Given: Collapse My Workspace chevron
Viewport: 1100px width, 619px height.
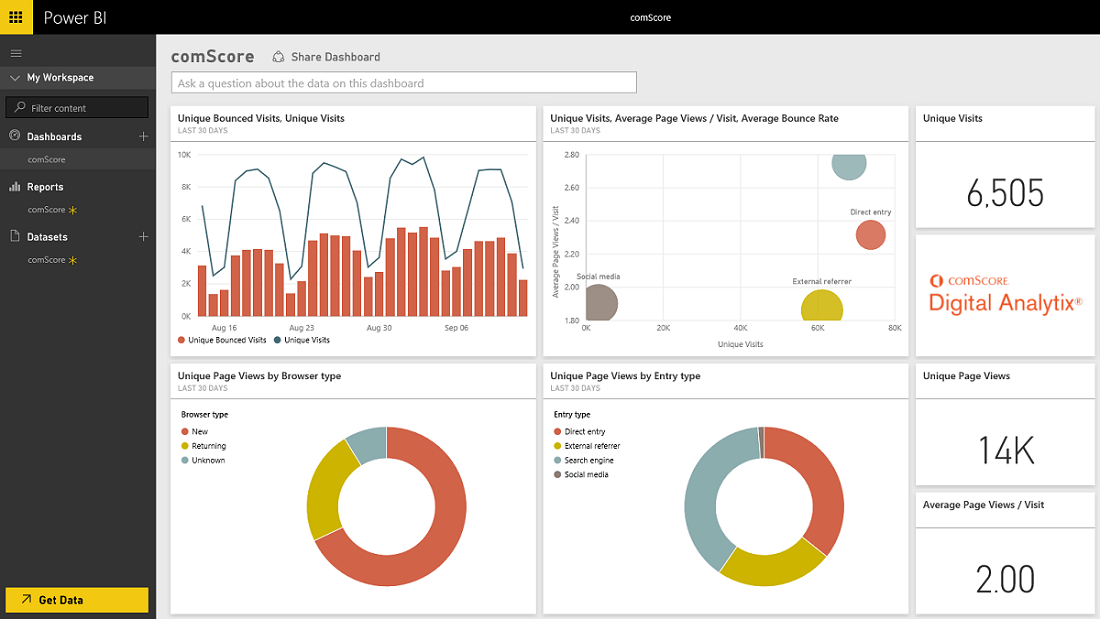Looking at the screenshot, I should click(15, 78).
